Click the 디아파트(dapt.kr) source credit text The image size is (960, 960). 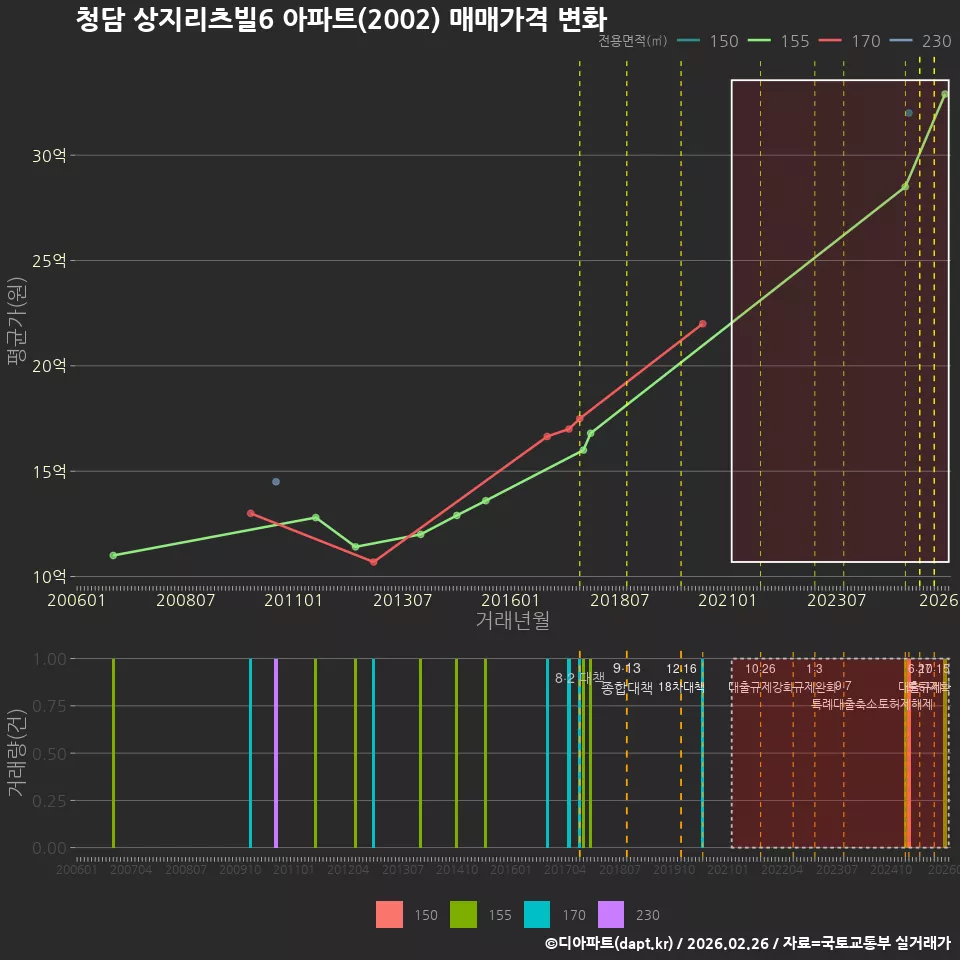pyautogui.click(x=609, y=943)
